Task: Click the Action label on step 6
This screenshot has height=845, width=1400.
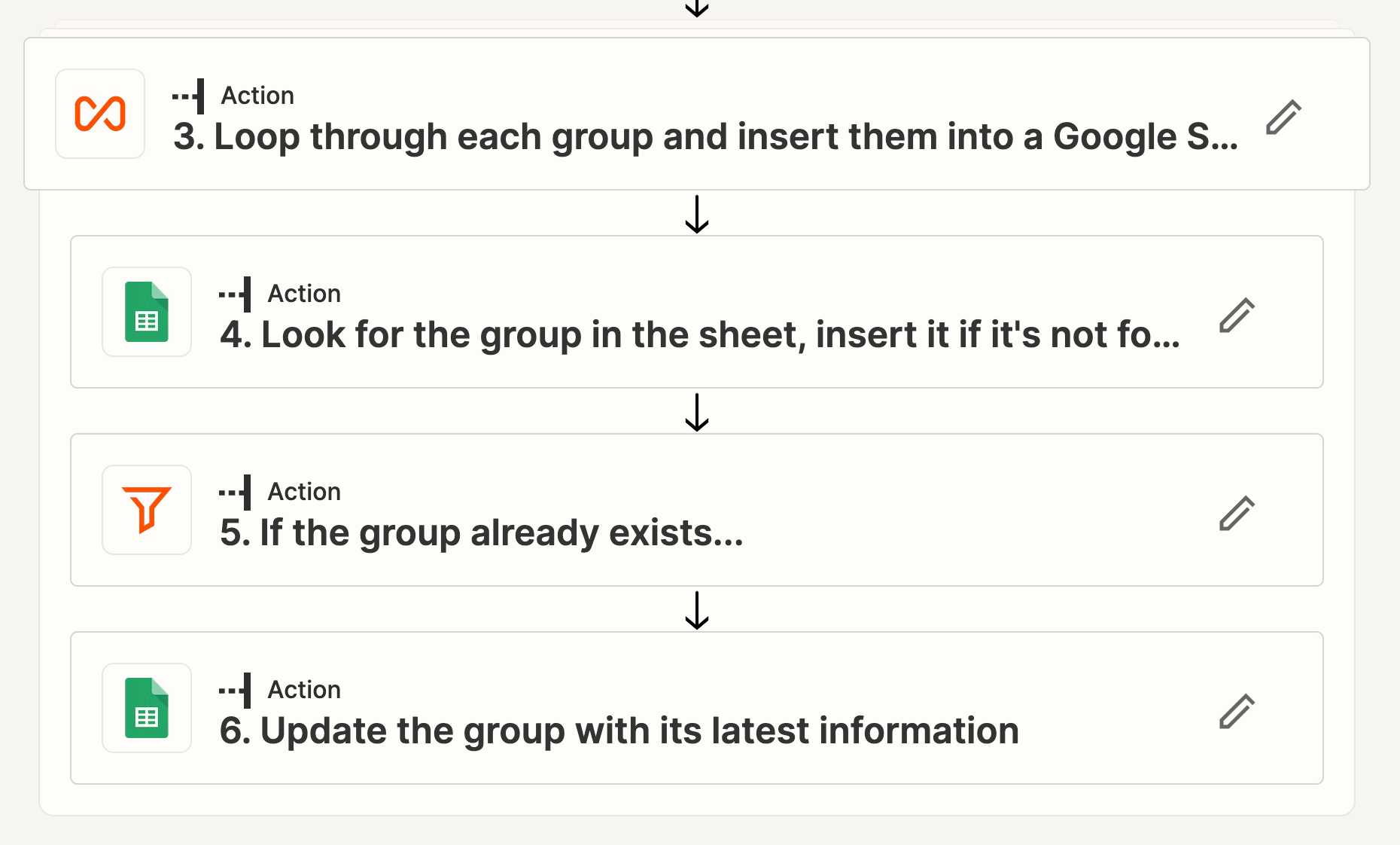Action: (x=304, y=690)
